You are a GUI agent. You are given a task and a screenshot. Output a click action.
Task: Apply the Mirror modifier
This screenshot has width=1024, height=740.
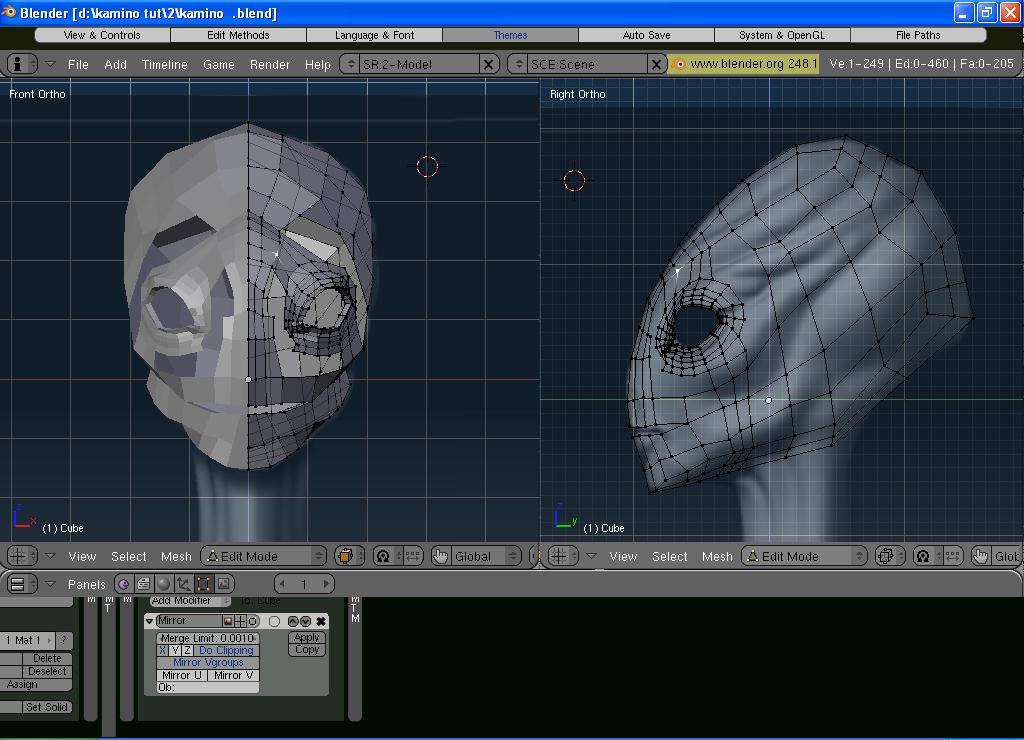pyautogui.click(x=306, y=638)
